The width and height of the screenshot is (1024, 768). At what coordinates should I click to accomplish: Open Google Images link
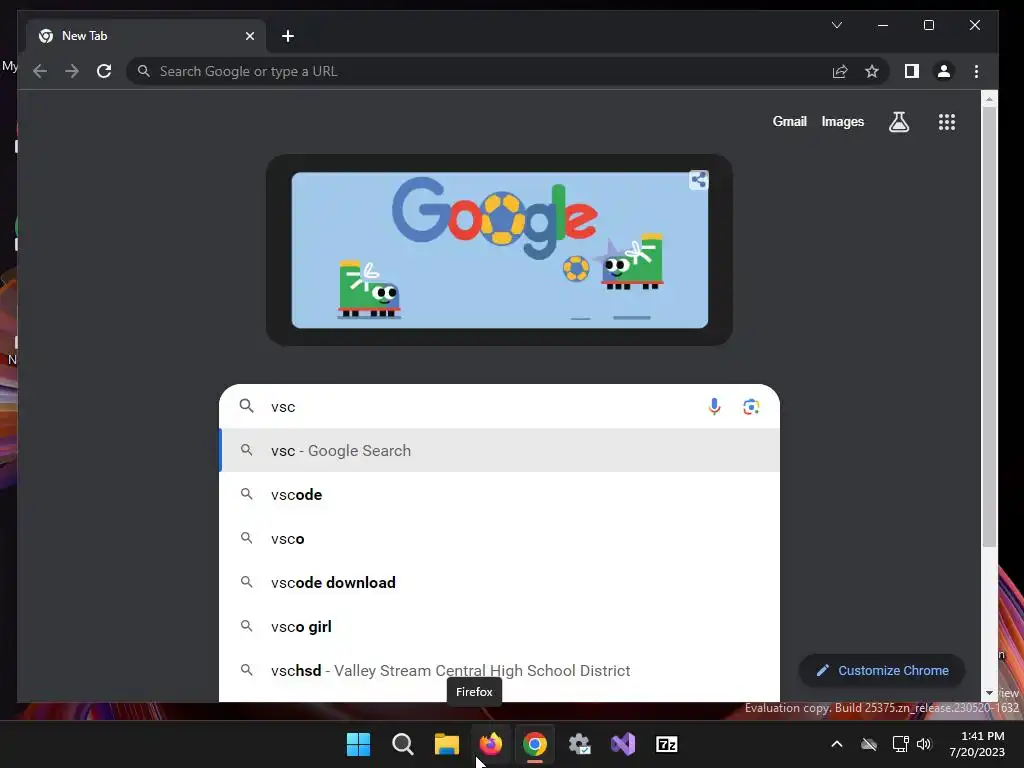click(x=842, y=121)
